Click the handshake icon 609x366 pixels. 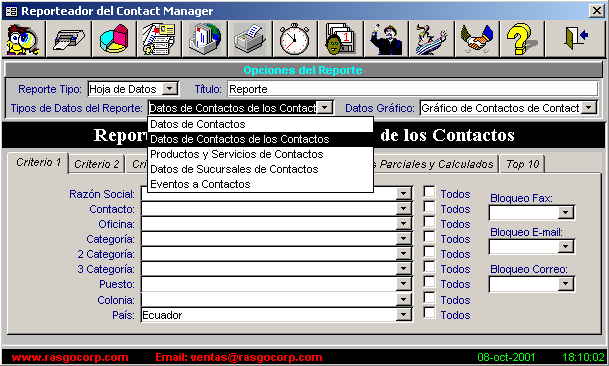click(477, 39)
